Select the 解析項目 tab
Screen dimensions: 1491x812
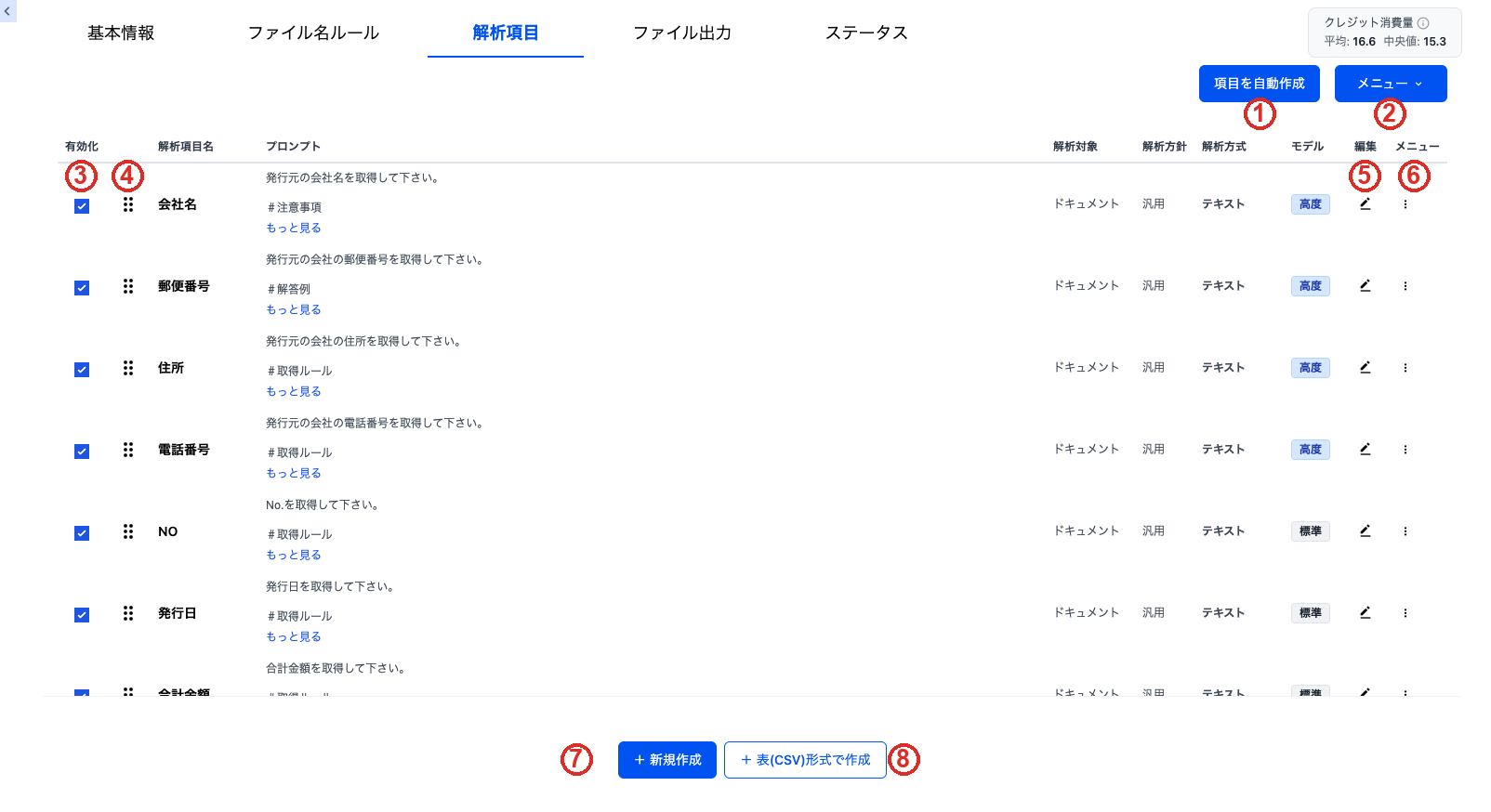point(506,33)
